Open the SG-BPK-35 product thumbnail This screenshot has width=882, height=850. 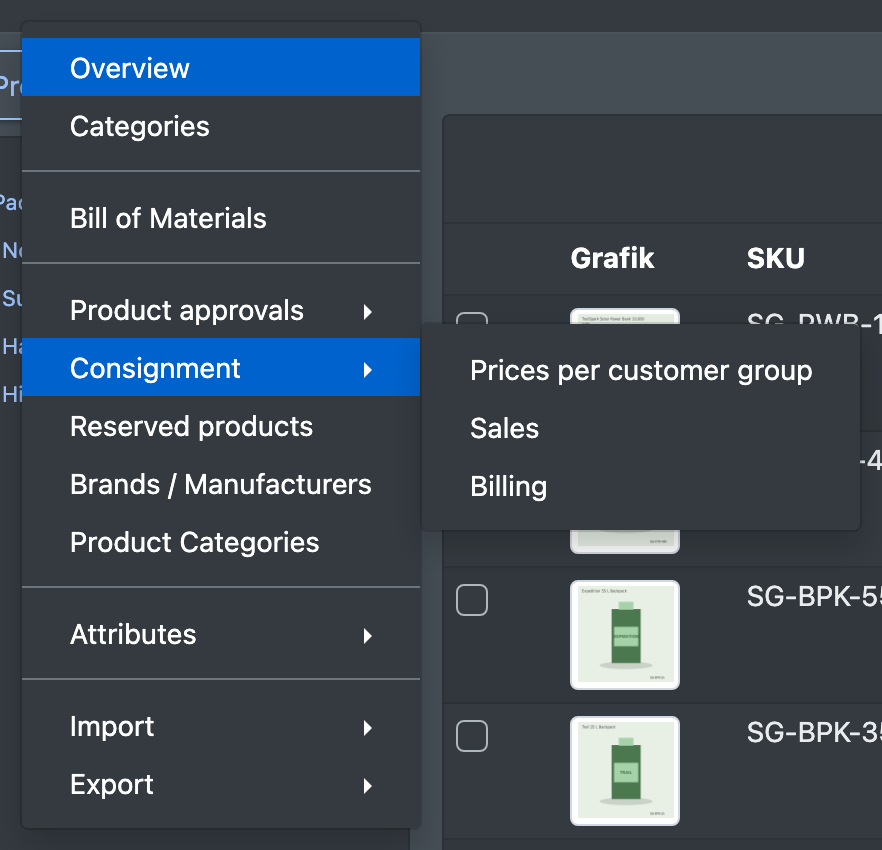(625, 771)
